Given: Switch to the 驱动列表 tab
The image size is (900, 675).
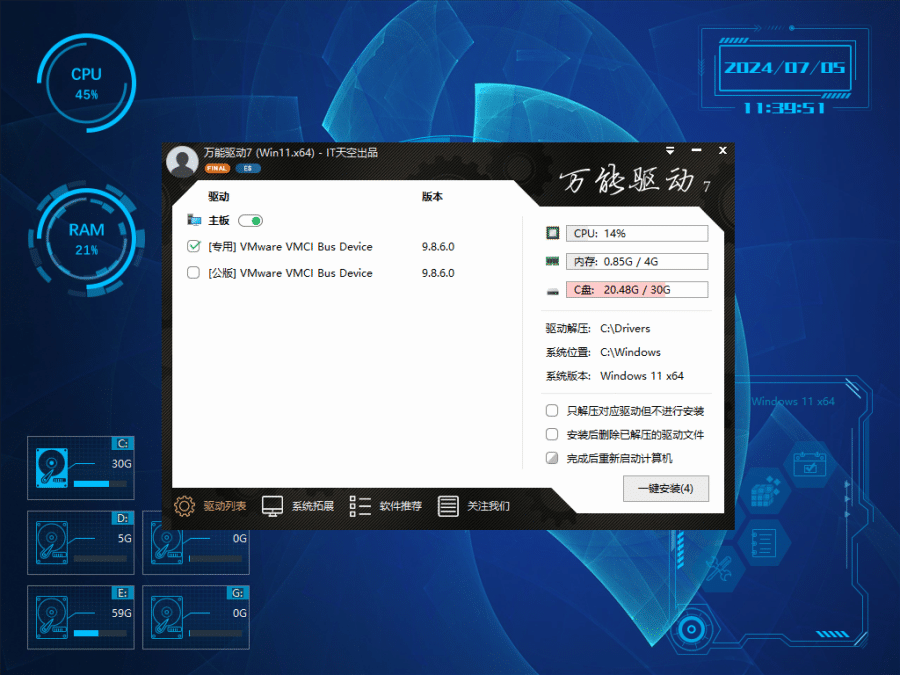Looking at the screenshot, I should (x=224, y=506).
